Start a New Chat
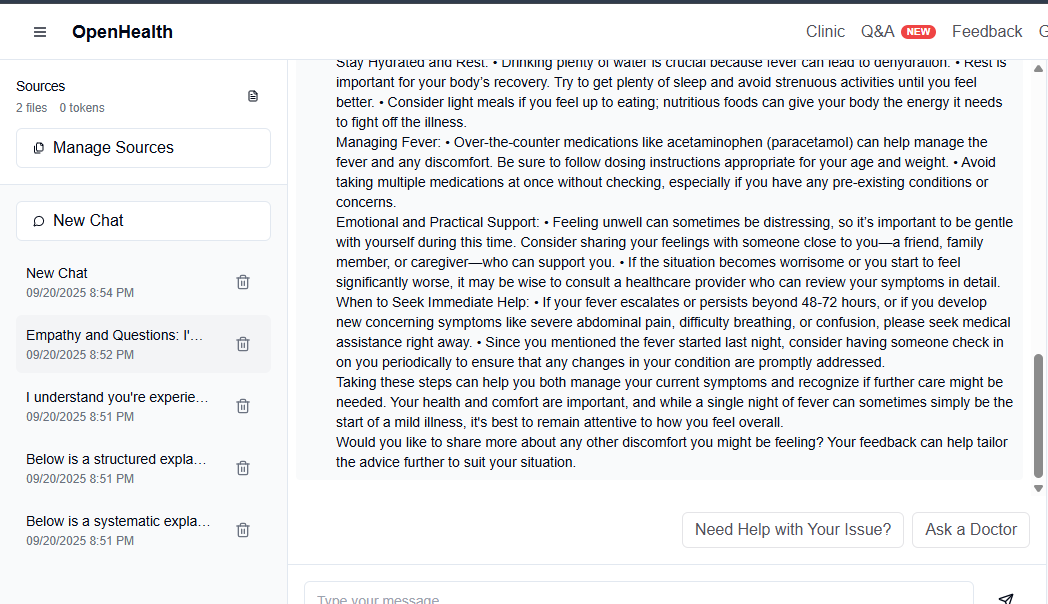Image resolution: width=1048 pixels, height=604 pixels. 144,221
